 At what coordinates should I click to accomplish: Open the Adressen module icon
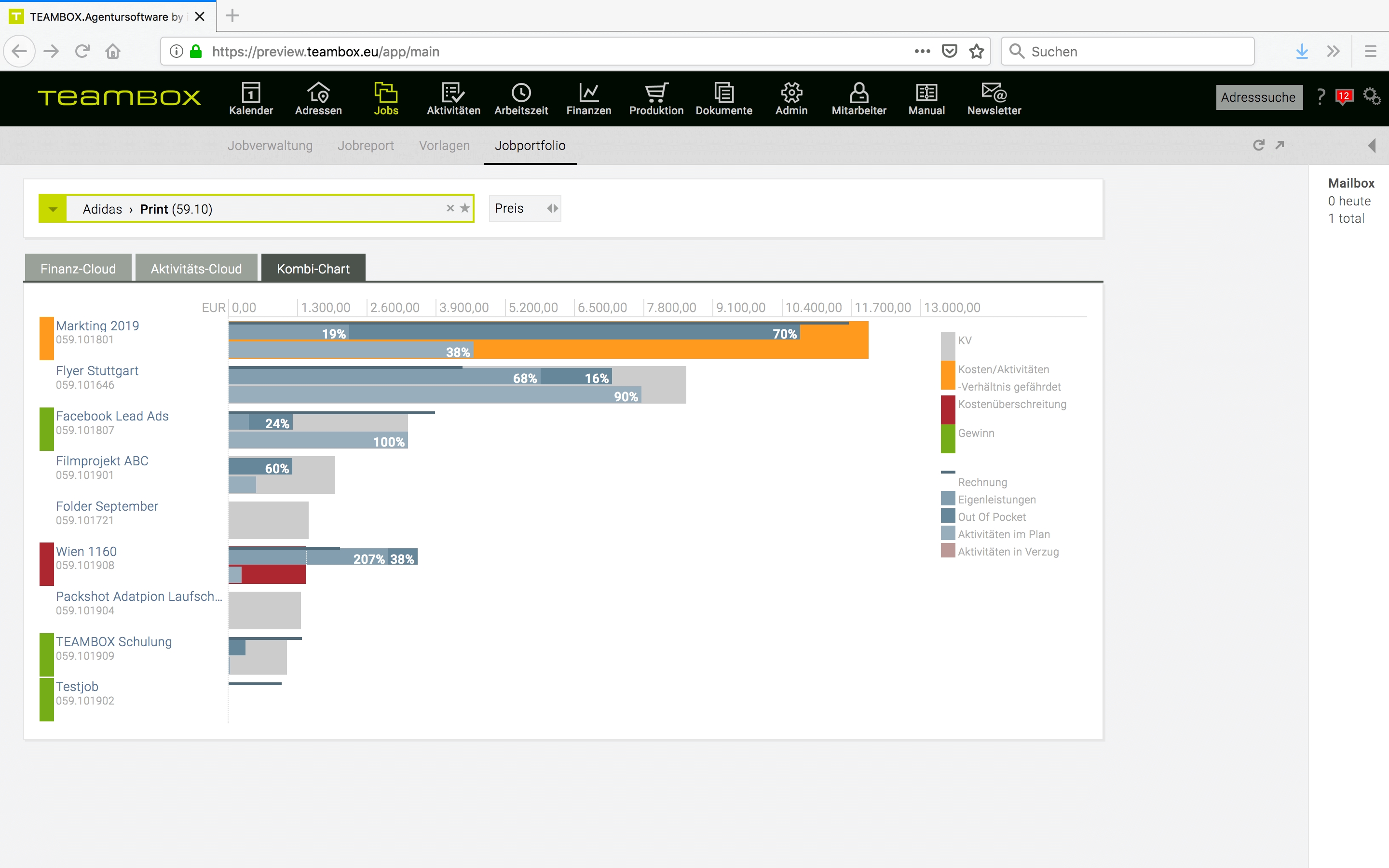(318, 93)
